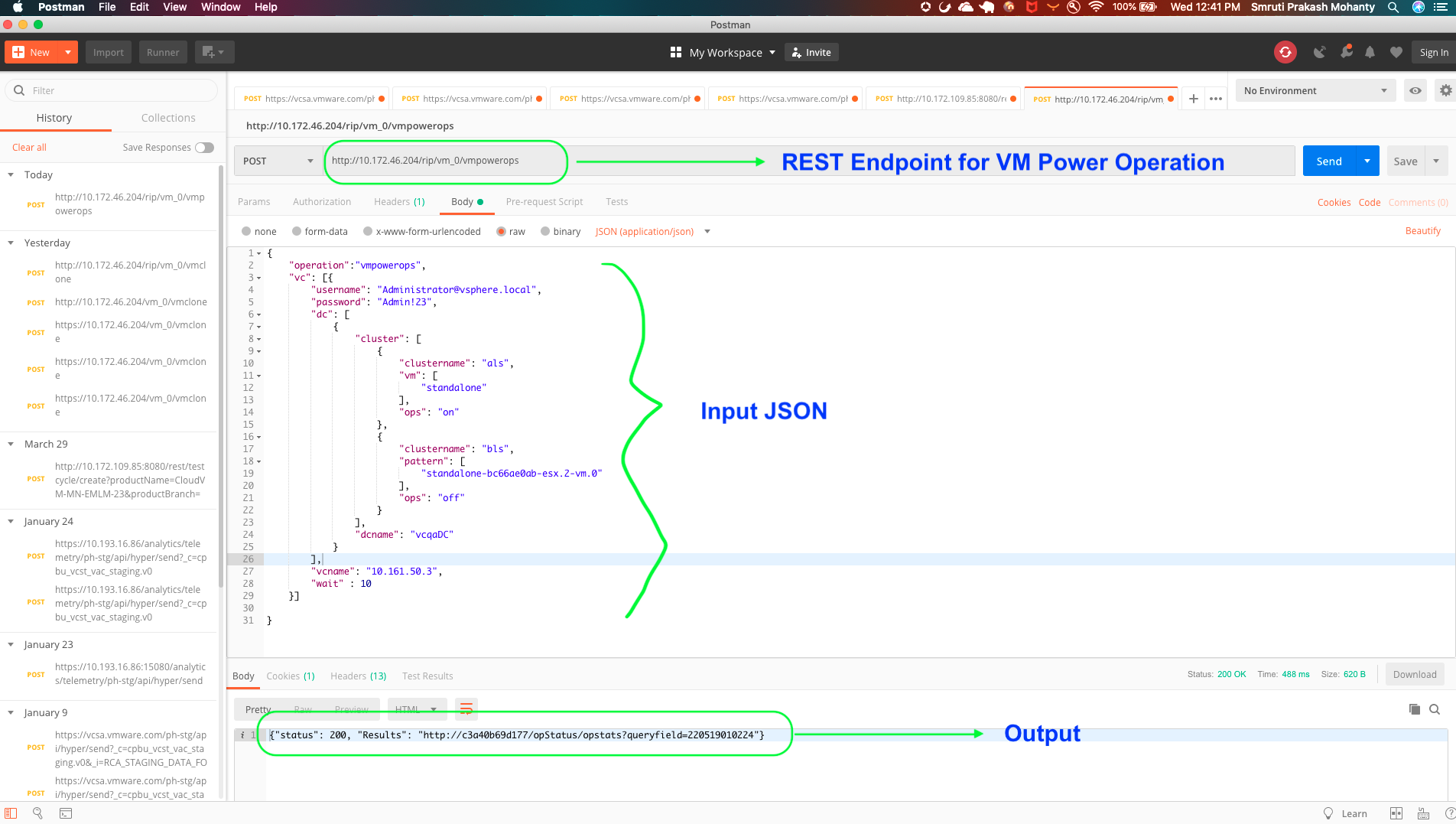The height and width of the screenshot is (824, 1456).
Task: Click the Download response button
Action: click(1415, 674)
